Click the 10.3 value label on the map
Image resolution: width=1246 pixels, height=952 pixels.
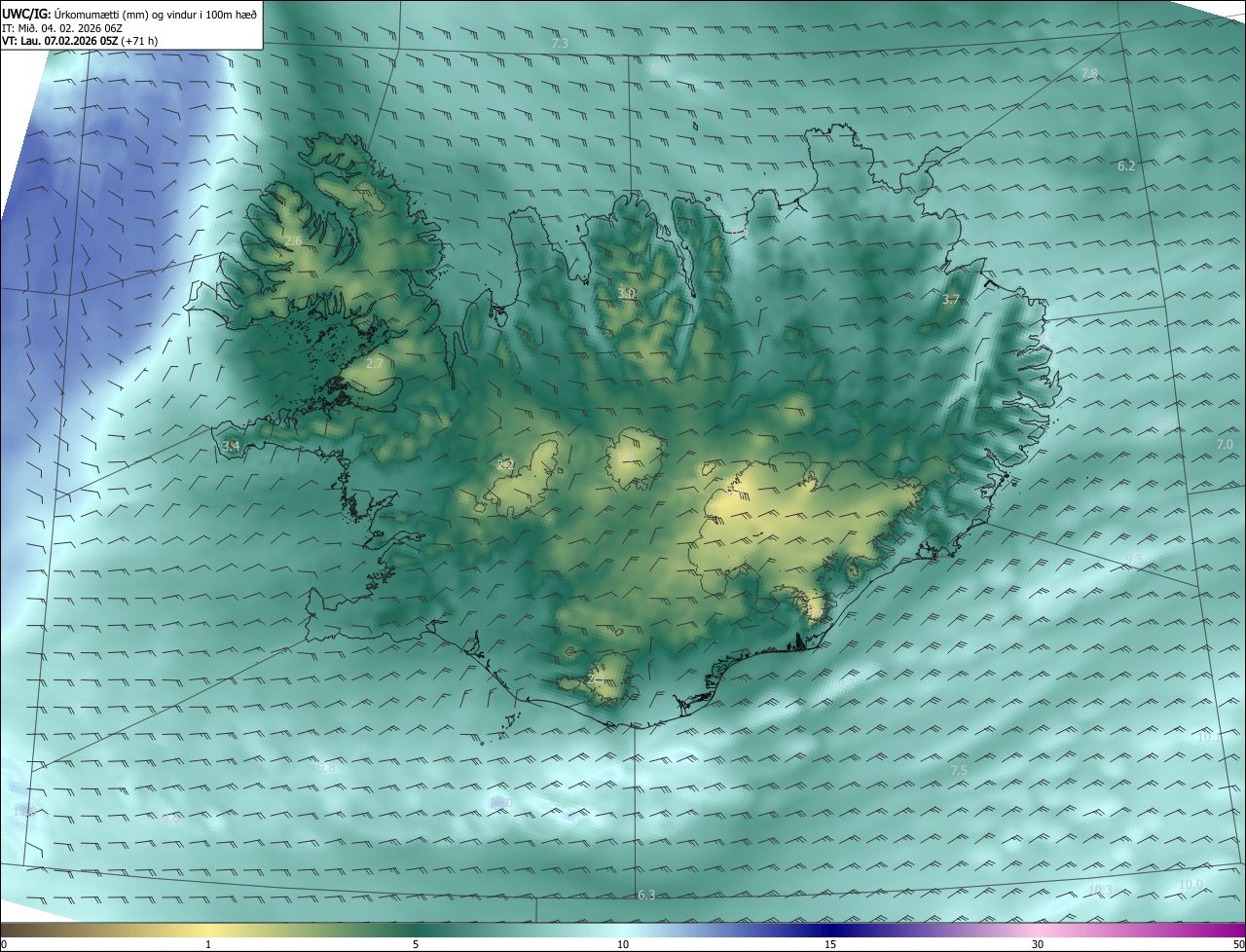coord(1100,889)
